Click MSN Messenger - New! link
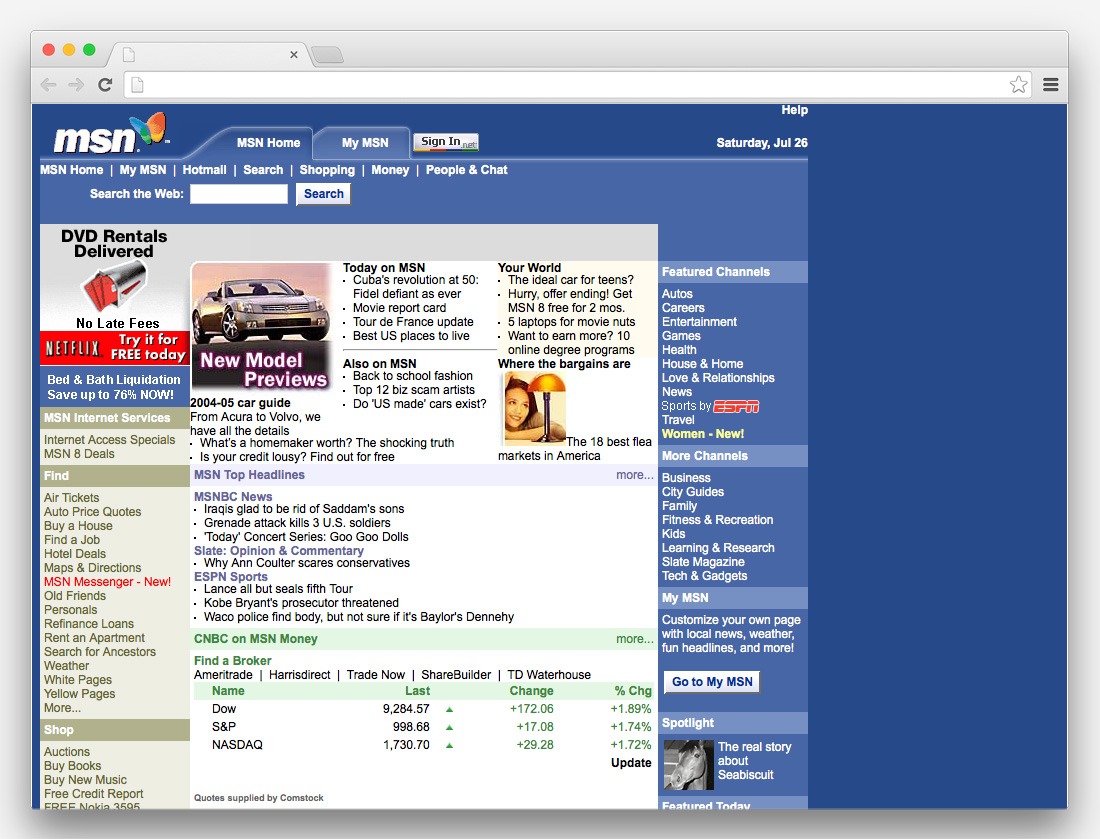This screenshot has width=1100, height=839. 107,582
